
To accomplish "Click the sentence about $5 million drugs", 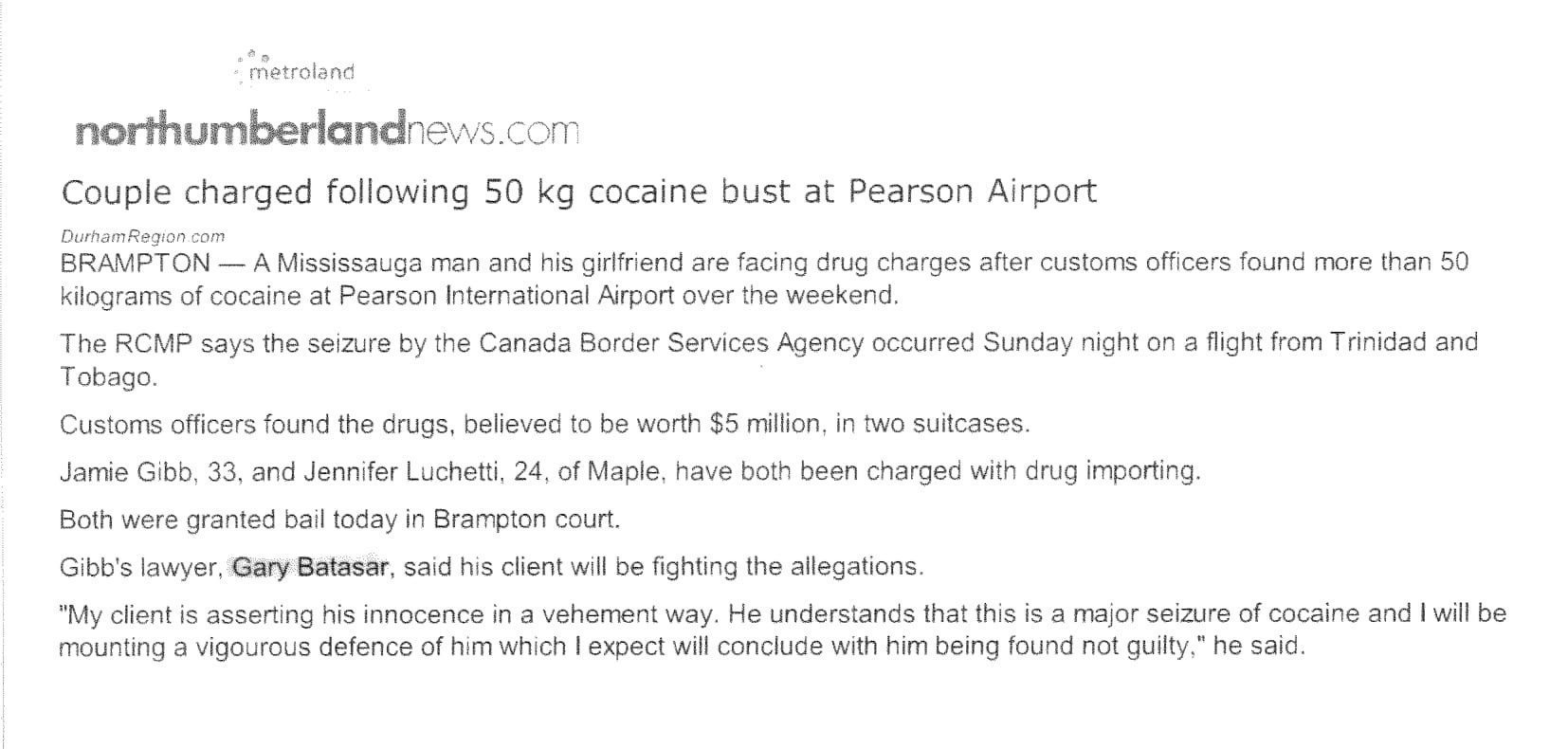I will [544, 424].
